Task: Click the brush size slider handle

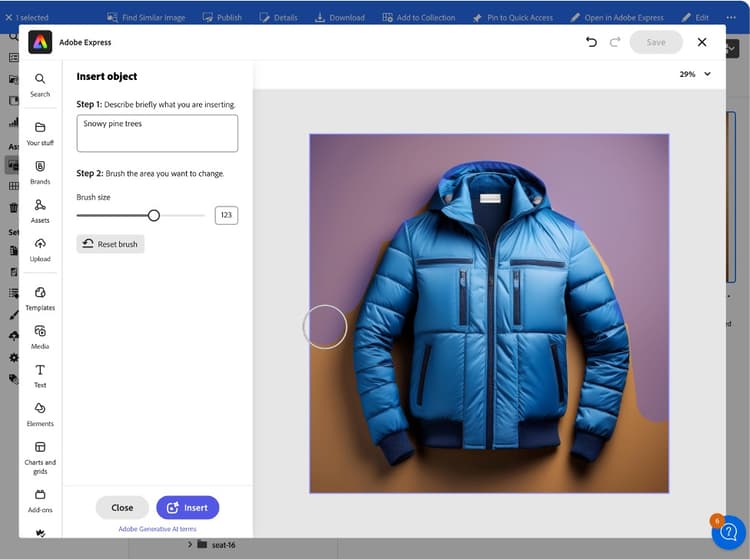Action: pyautogui.click(x=154, y=215)
